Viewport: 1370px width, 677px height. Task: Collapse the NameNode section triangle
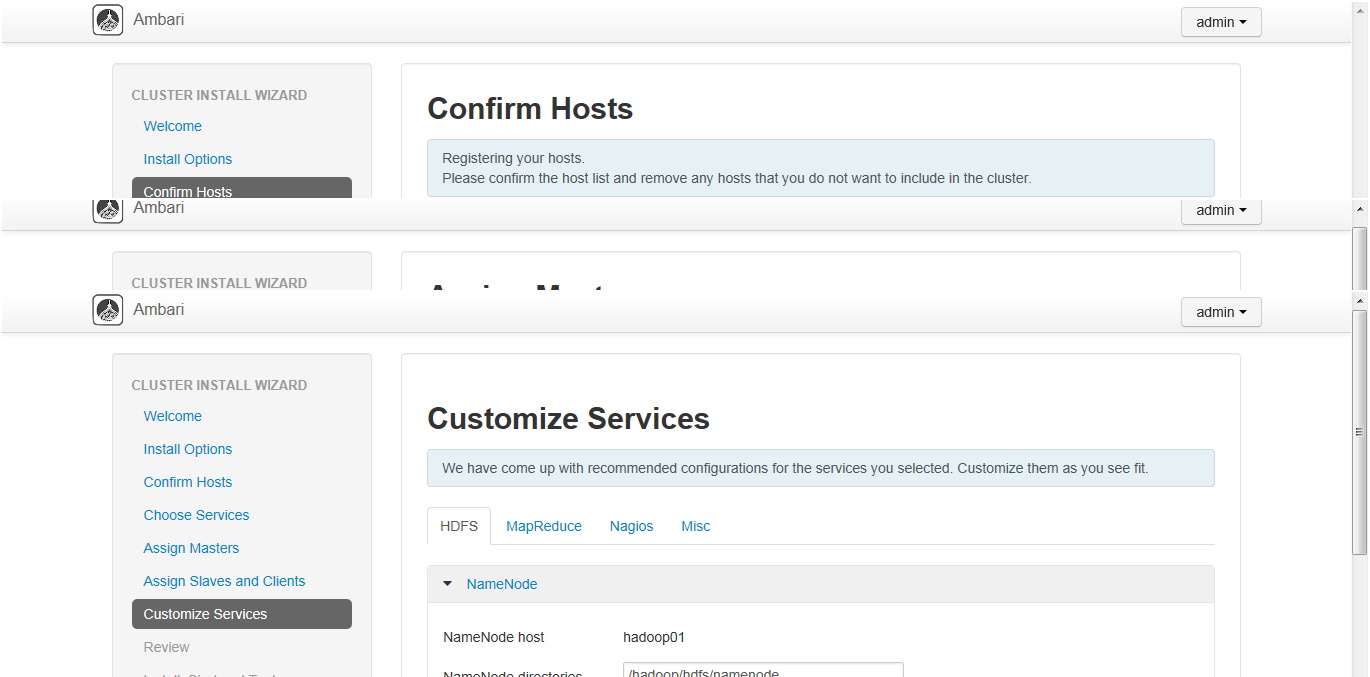[447, 584]
